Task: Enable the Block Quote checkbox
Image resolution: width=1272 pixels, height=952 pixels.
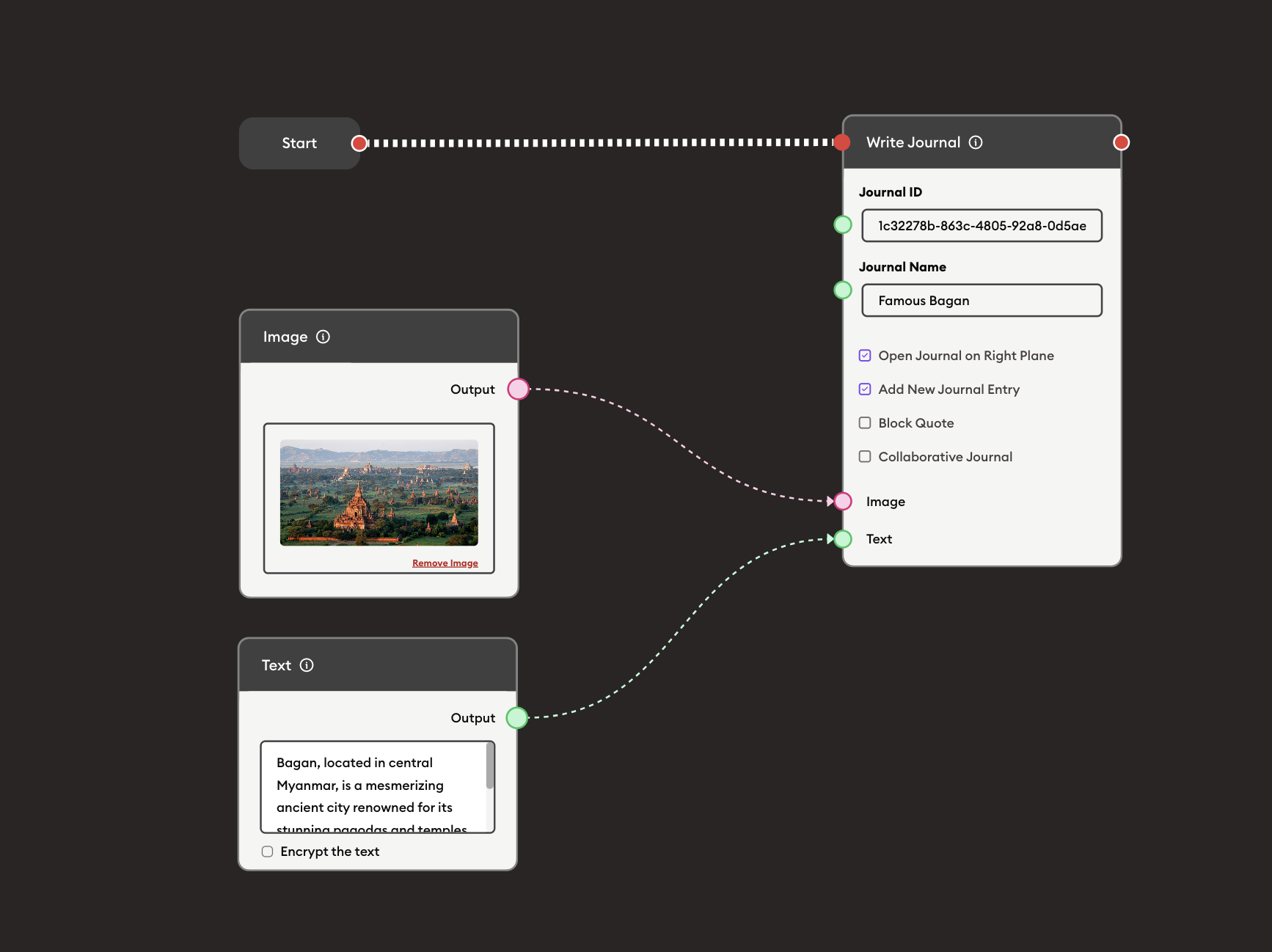Action: pyautogui.click(x=865, y=423)
